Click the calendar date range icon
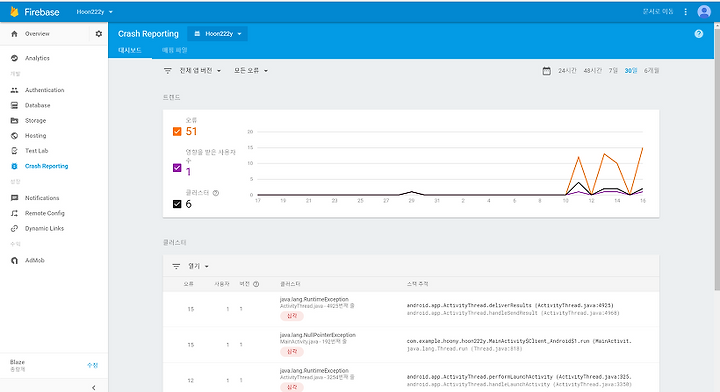The height and width of the screenshot is (392, 720). (x=546, y=71)
